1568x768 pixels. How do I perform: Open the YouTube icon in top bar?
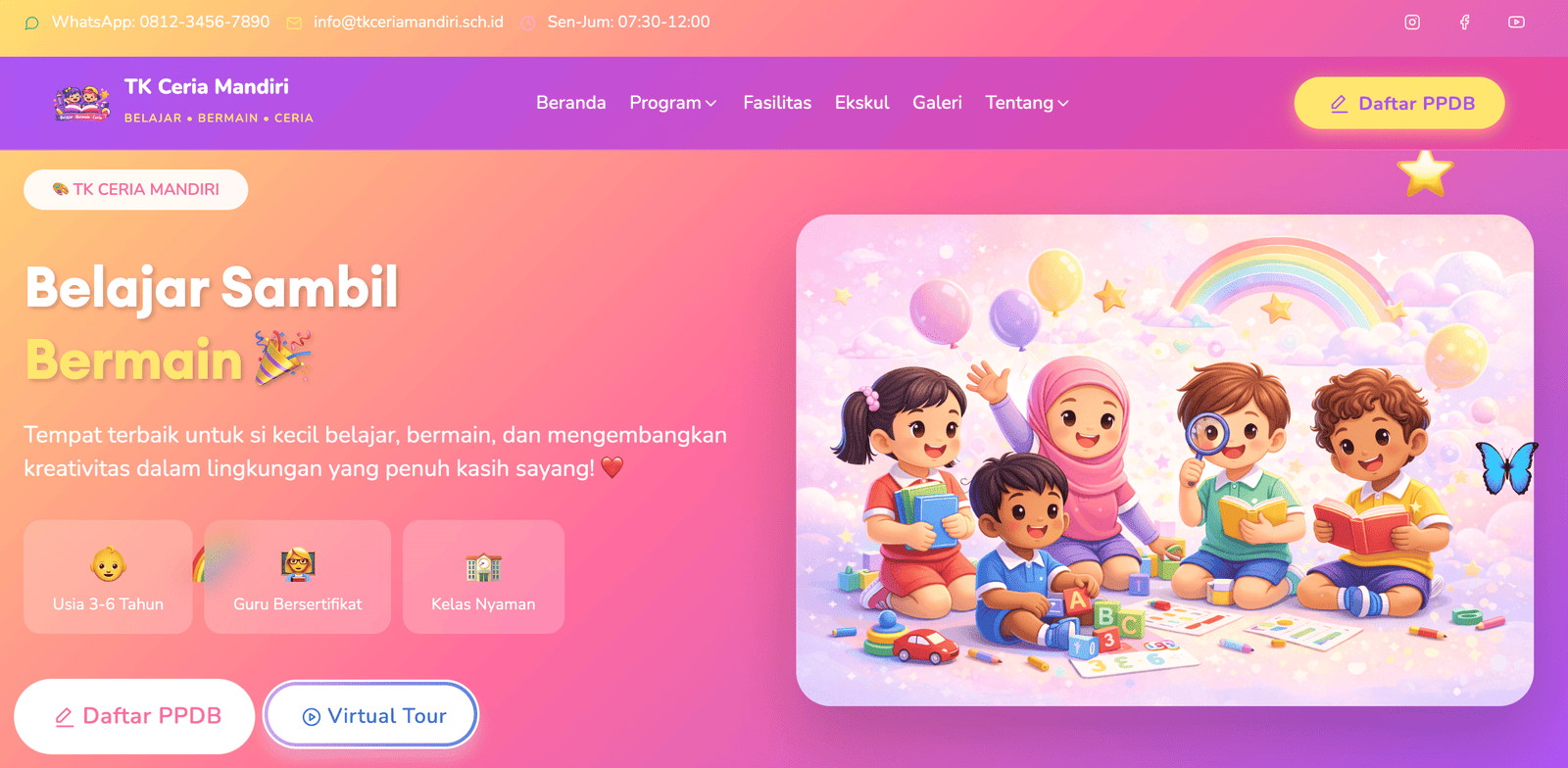(x=1516, y=23)
